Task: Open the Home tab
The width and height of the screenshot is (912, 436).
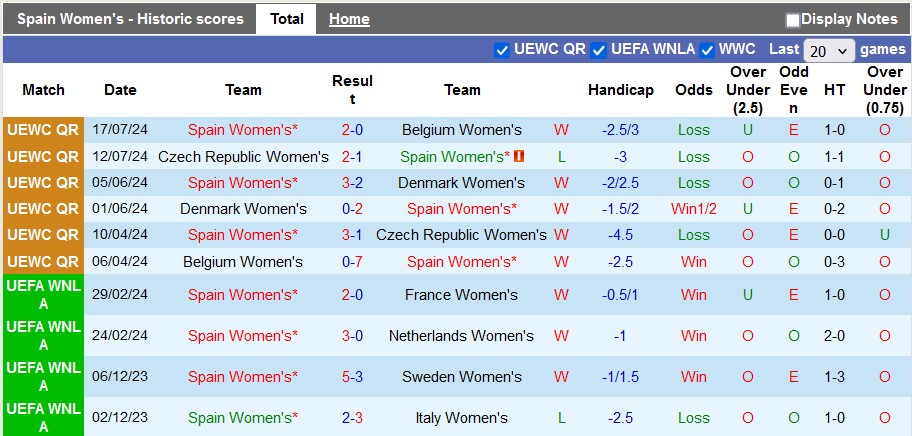Action: [349, 19]
